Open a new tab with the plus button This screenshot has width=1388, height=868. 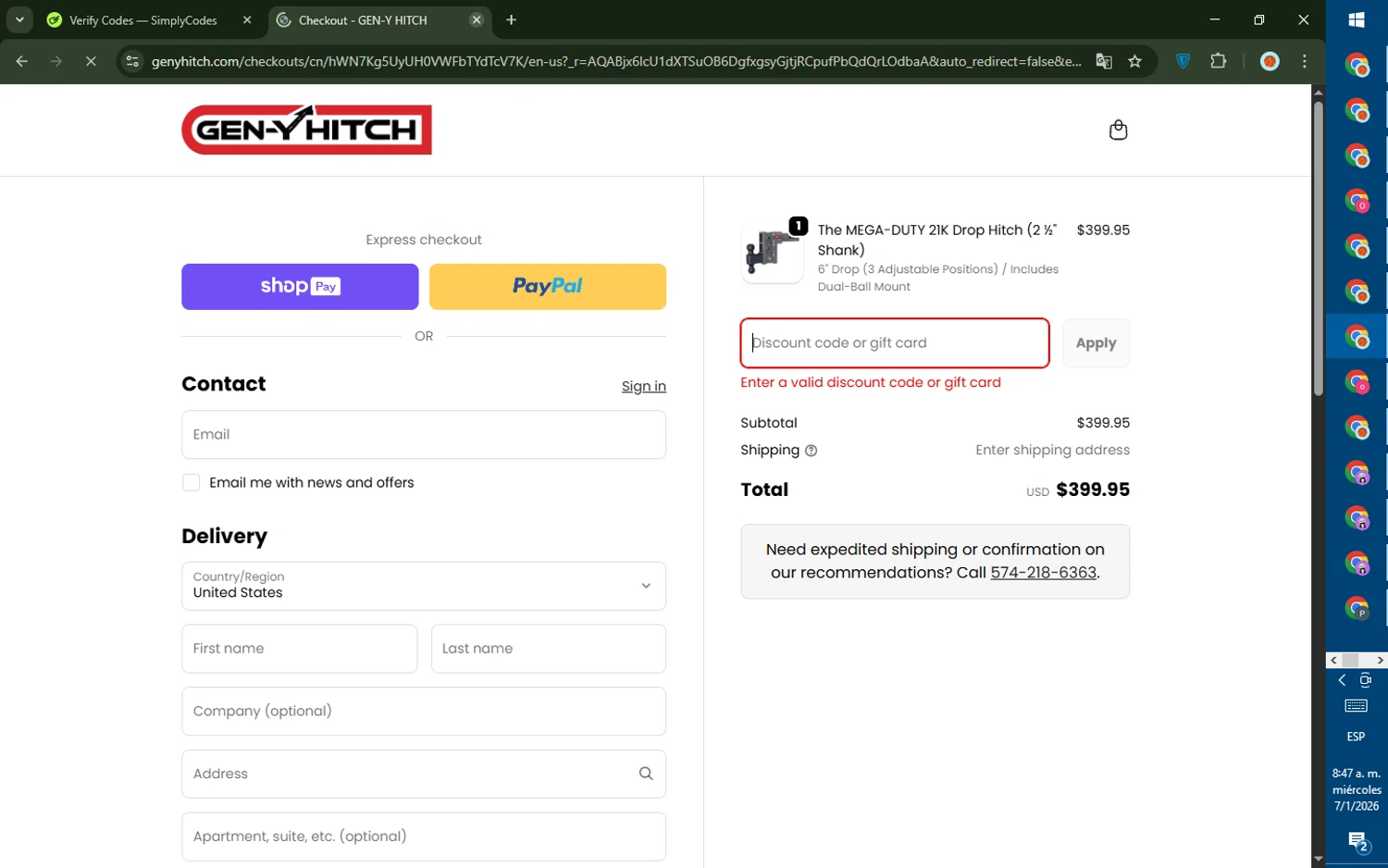point(512,19)
